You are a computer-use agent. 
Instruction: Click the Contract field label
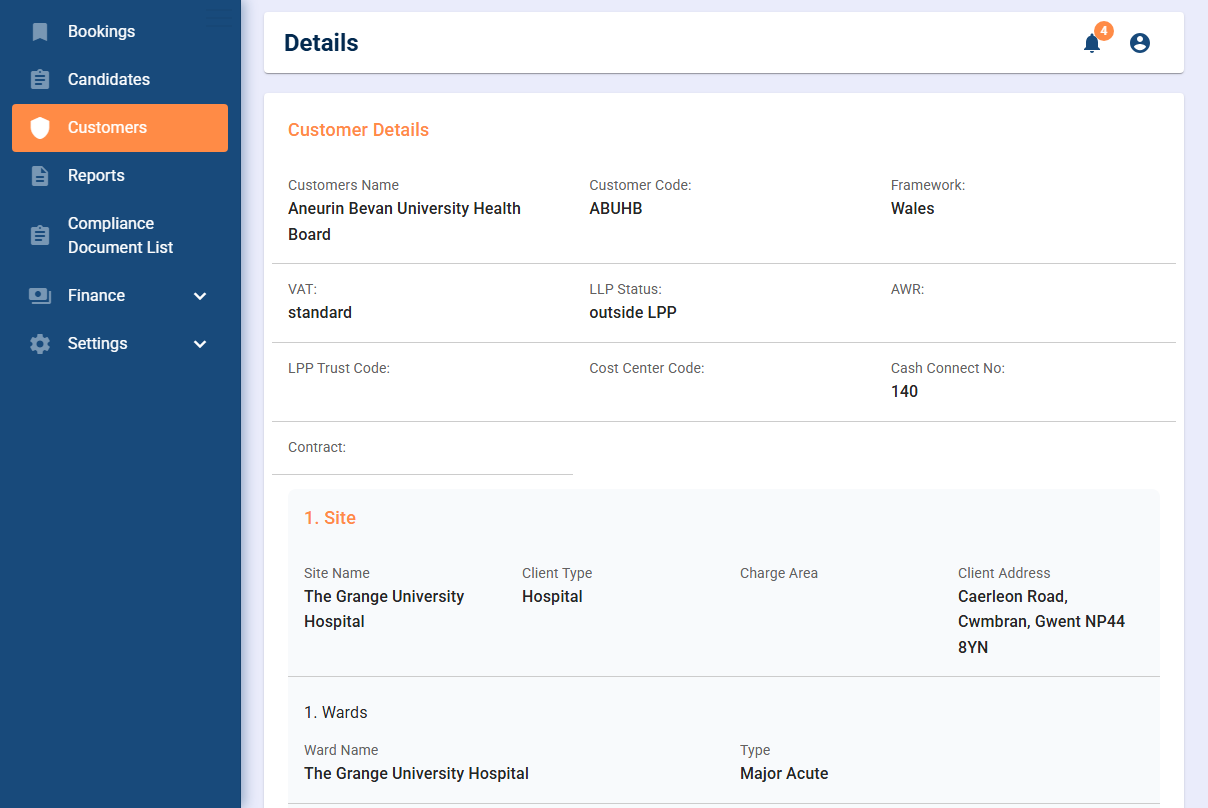click(317, 447)
